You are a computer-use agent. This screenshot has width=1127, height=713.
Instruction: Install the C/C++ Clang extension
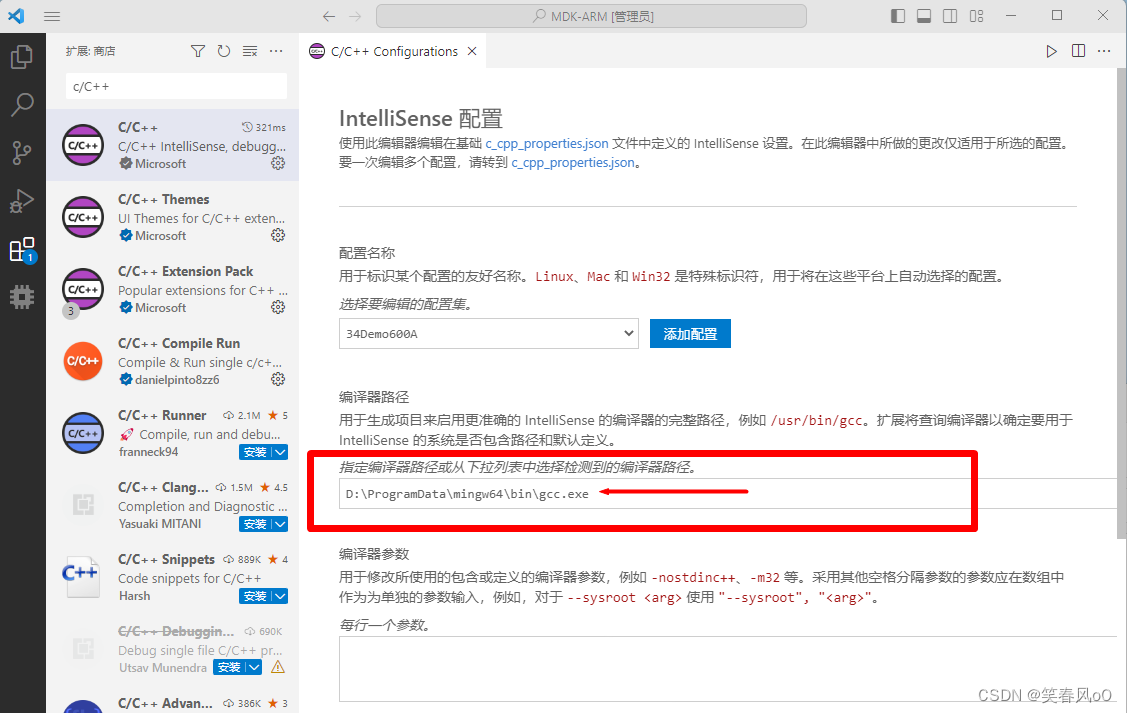255,524
